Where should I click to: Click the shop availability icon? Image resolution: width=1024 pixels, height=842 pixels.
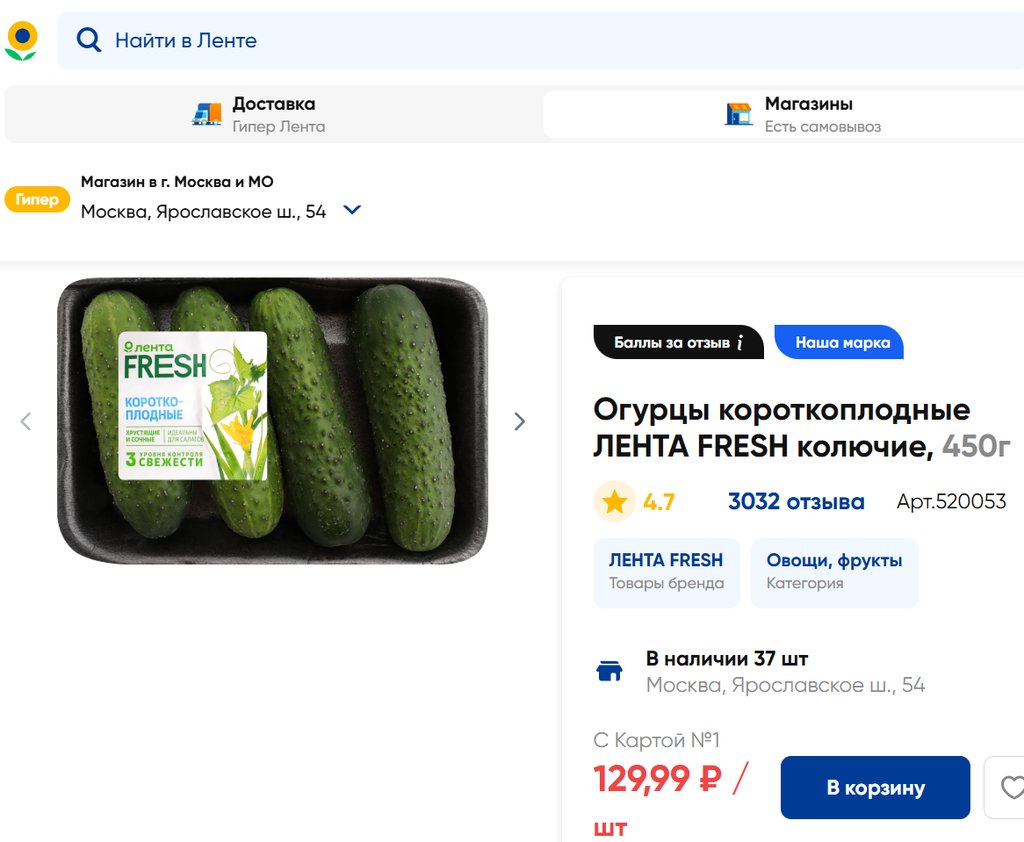[609, 671]
